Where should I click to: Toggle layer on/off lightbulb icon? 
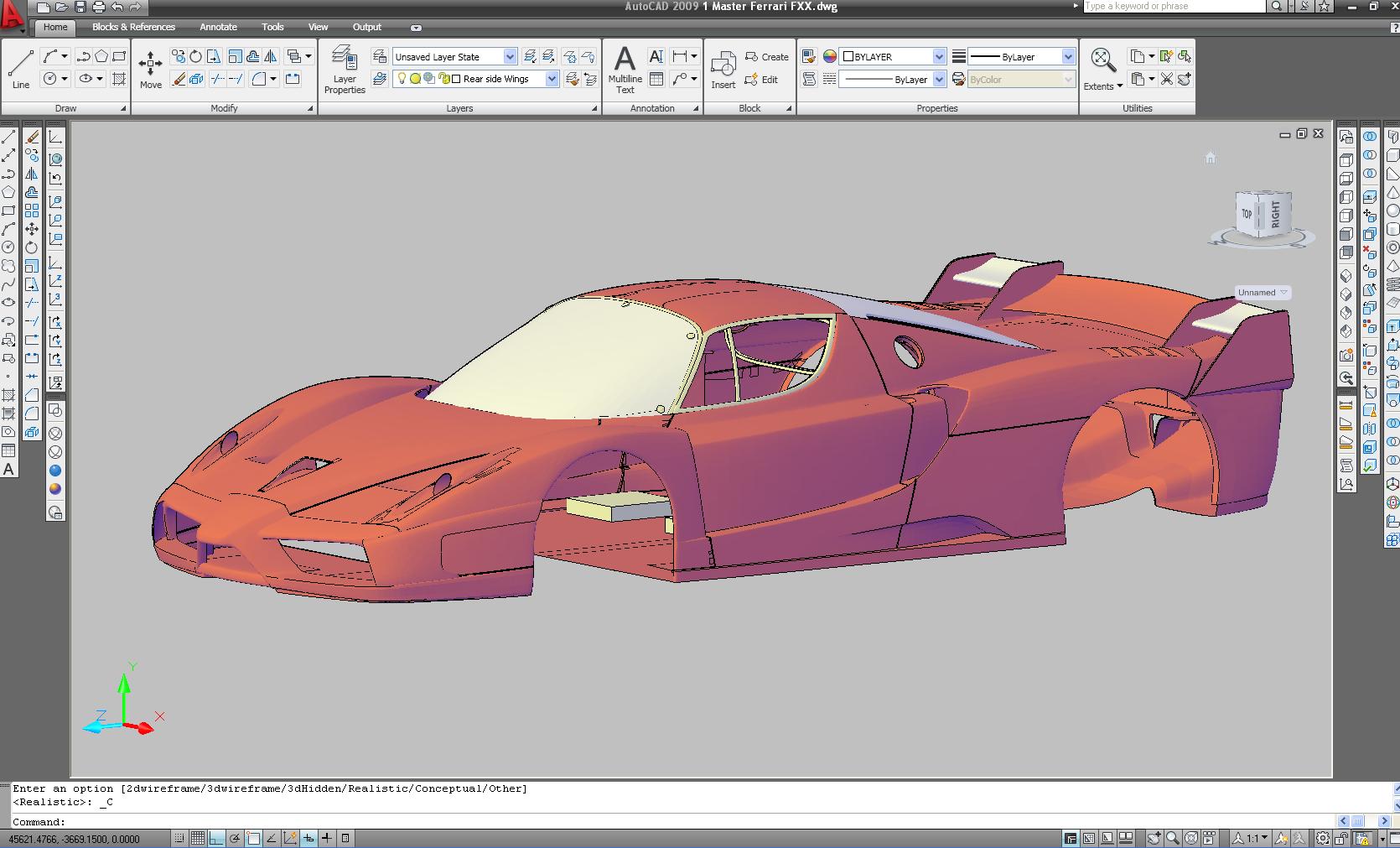[x=402, y=79]
